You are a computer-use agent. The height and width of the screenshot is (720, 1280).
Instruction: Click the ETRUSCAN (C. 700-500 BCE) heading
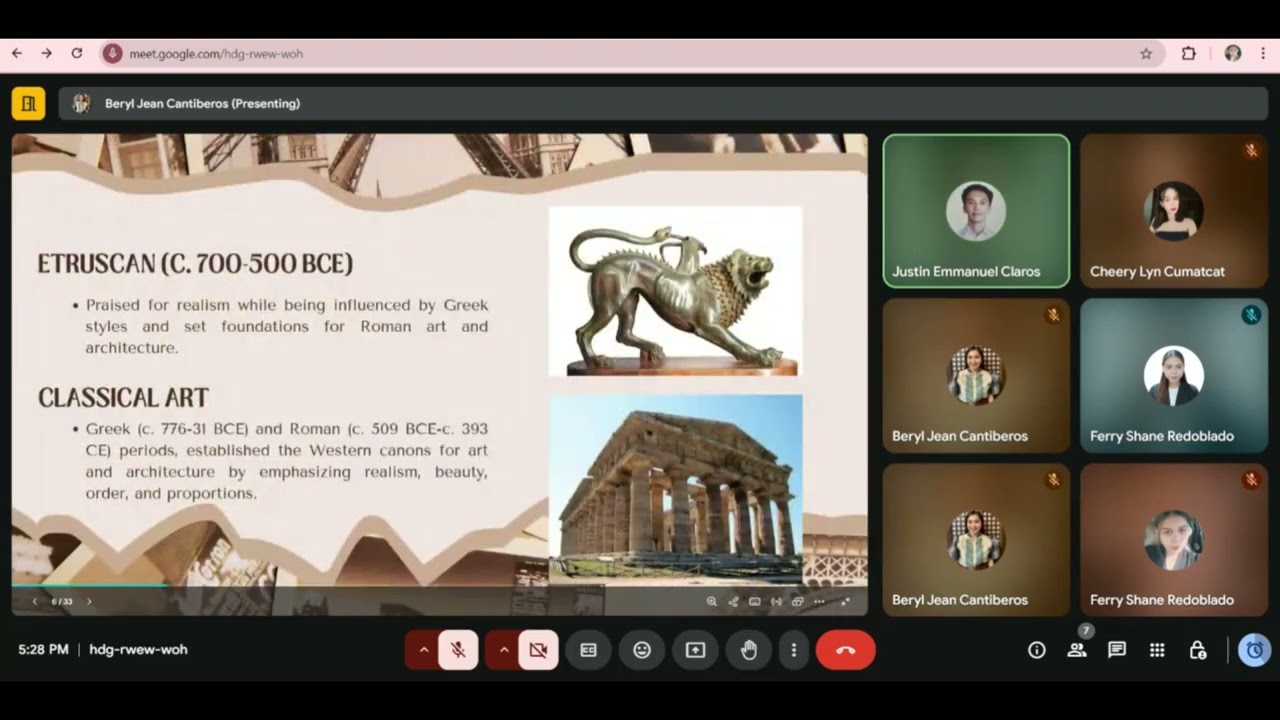pos(195,264)
